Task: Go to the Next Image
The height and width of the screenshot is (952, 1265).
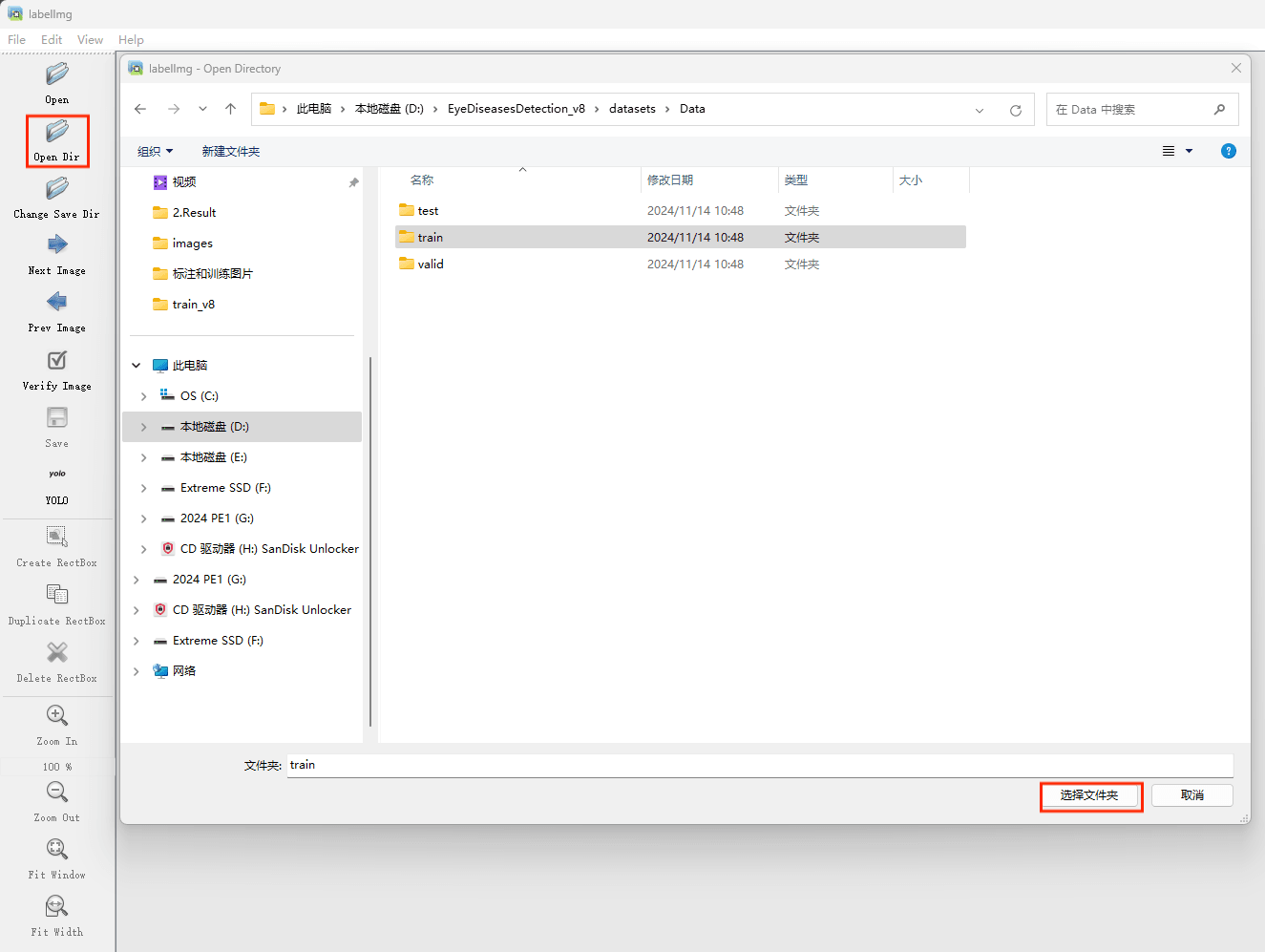Action: pos(57,244)
